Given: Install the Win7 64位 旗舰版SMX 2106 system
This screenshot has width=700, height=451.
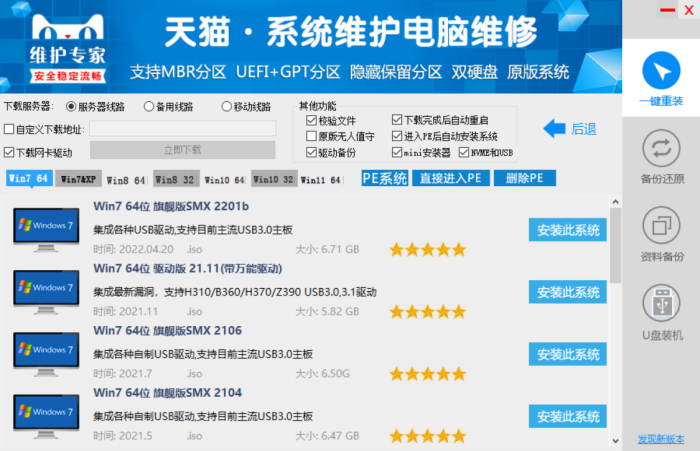Looking at the screenshot, I should [567, 353].
